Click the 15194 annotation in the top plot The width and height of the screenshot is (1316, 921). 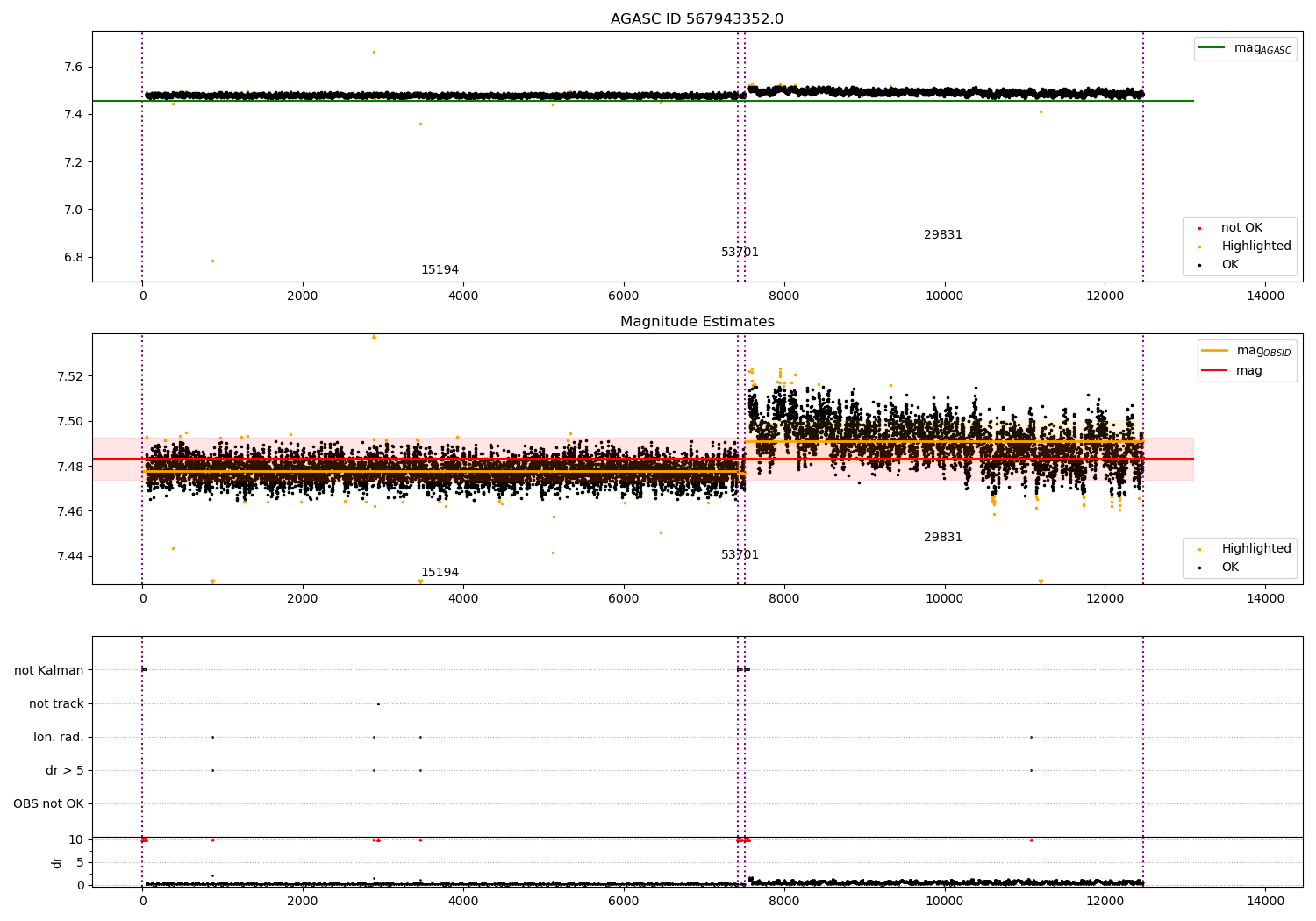(x=440, y=270)
